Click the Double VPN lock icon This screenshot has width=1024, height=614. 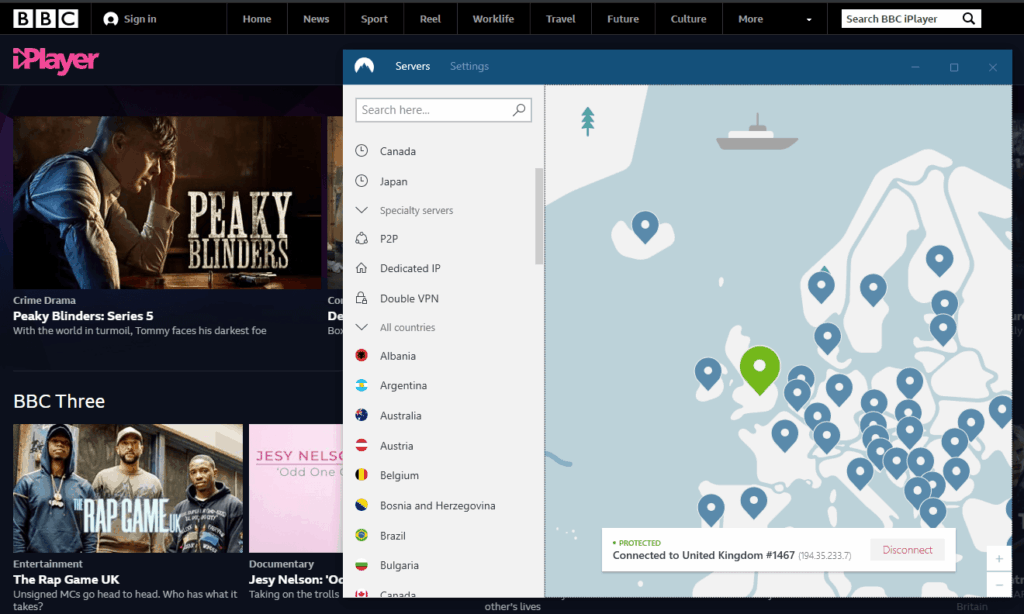pos(361,299)
